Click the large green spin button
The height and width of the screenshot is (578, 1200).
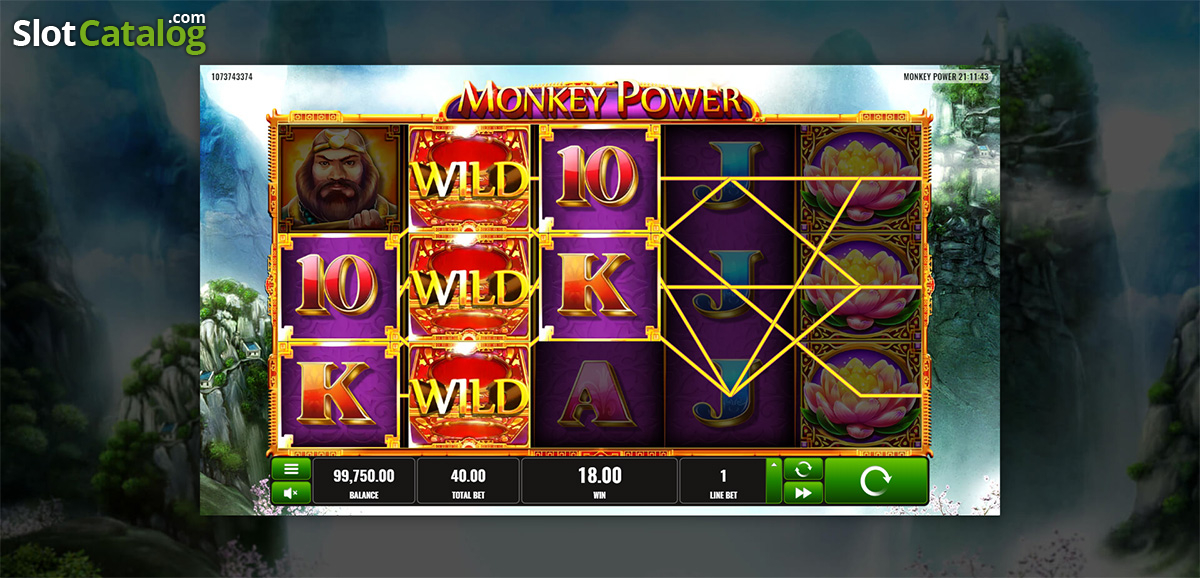876,481
